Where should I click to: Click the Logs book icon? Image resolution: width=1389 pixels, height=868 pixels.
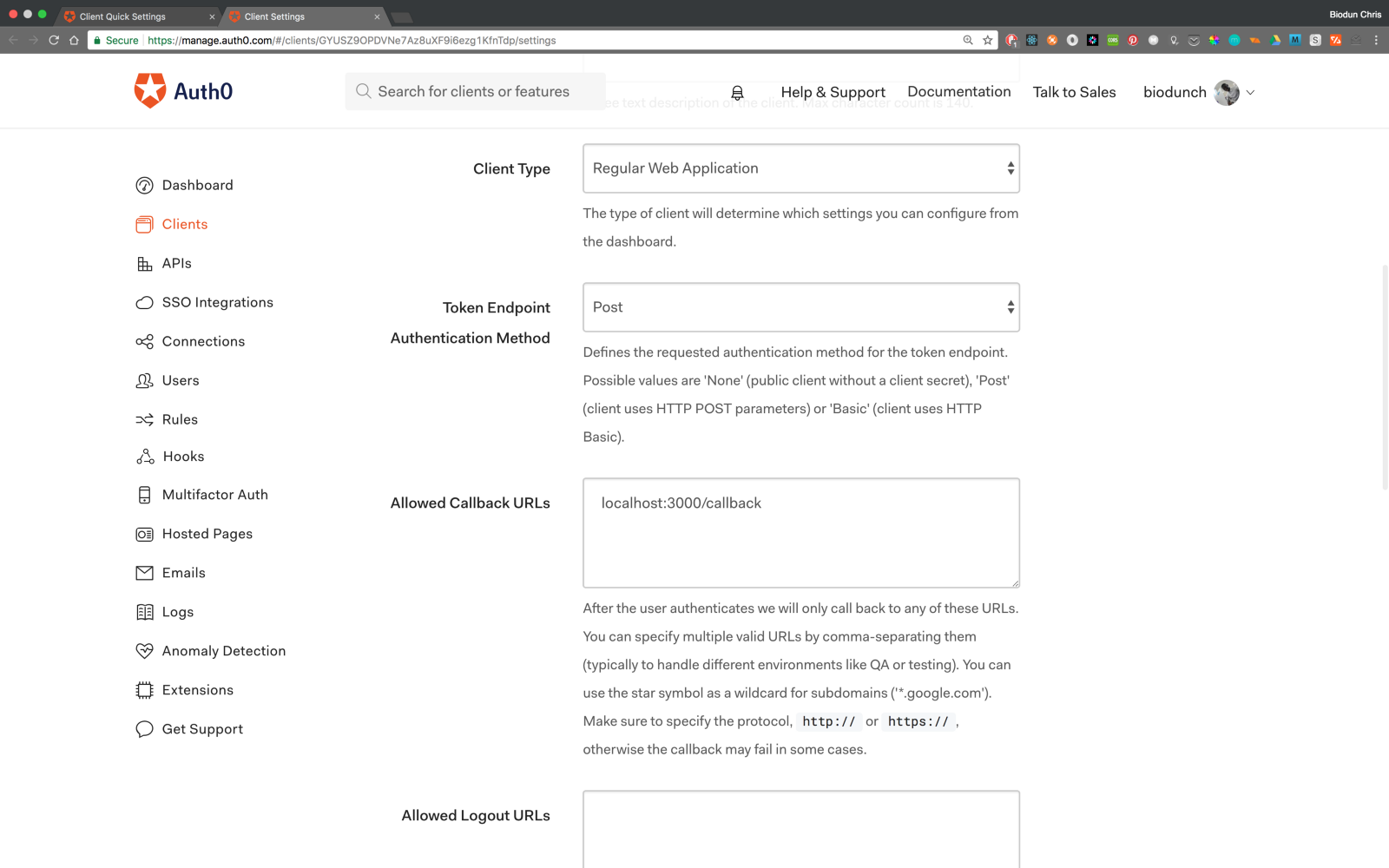click(144, 612)
